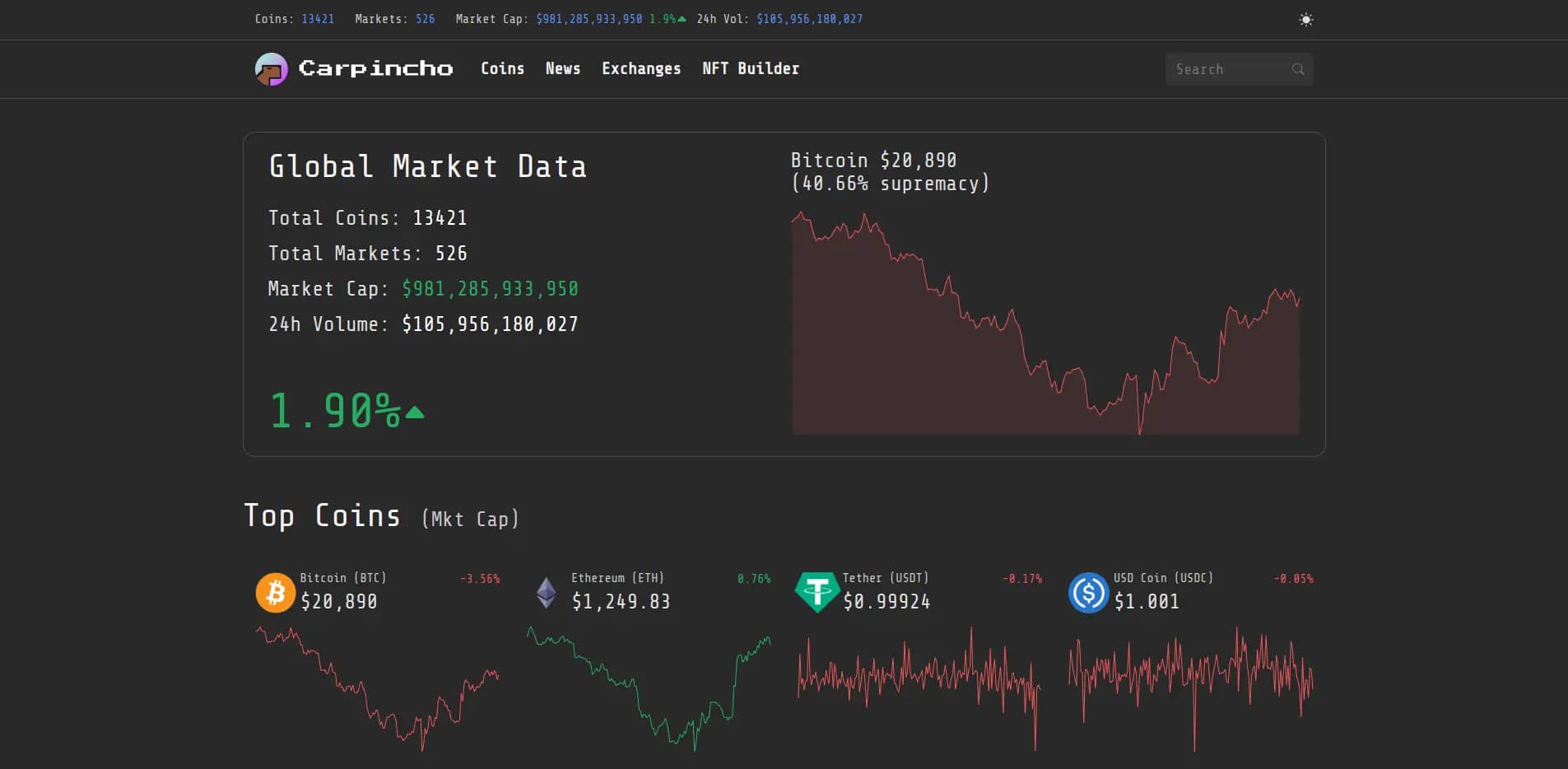
Task: Click the Ethereum green sparkline chart
Action: (x=649, y=688)
